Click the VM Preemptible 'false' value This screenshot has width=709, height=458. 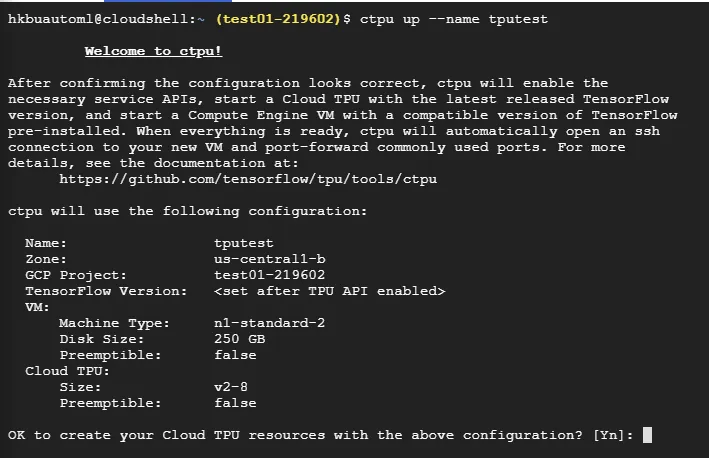click(235, 355)
